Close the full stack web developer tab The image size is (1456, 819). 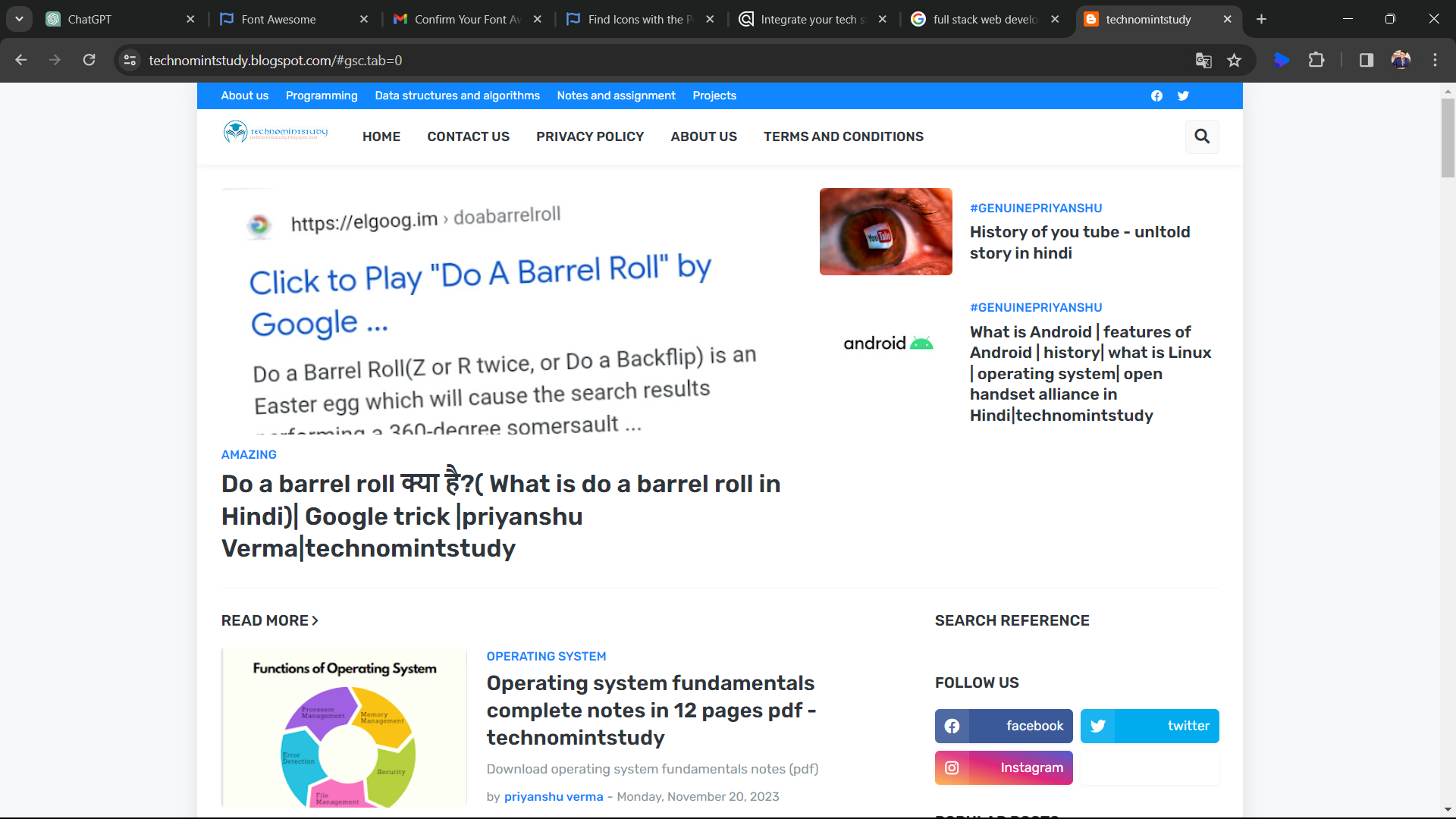point(1055,19)
